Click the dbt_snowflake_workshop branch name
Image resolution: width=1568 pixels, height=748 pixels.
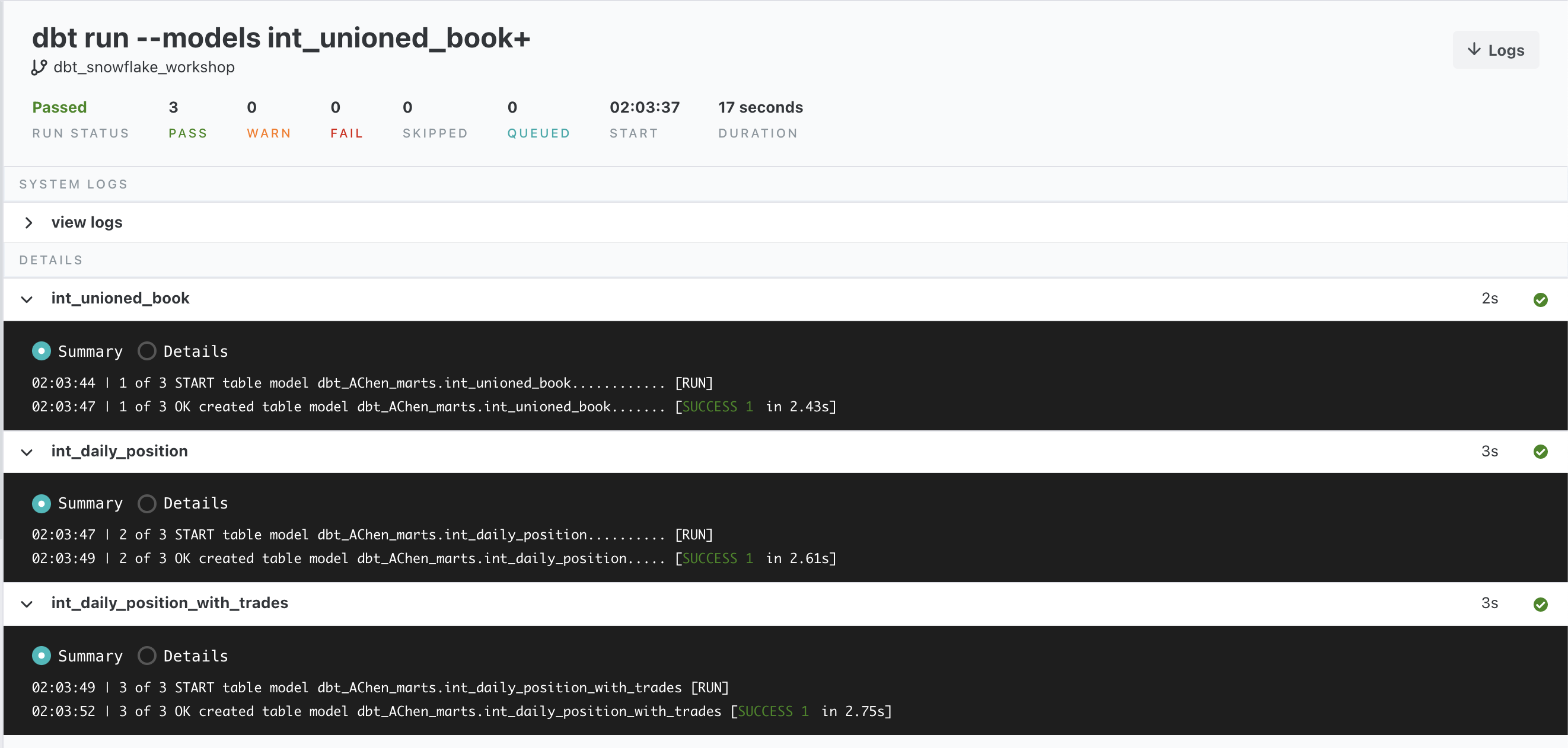144,67
